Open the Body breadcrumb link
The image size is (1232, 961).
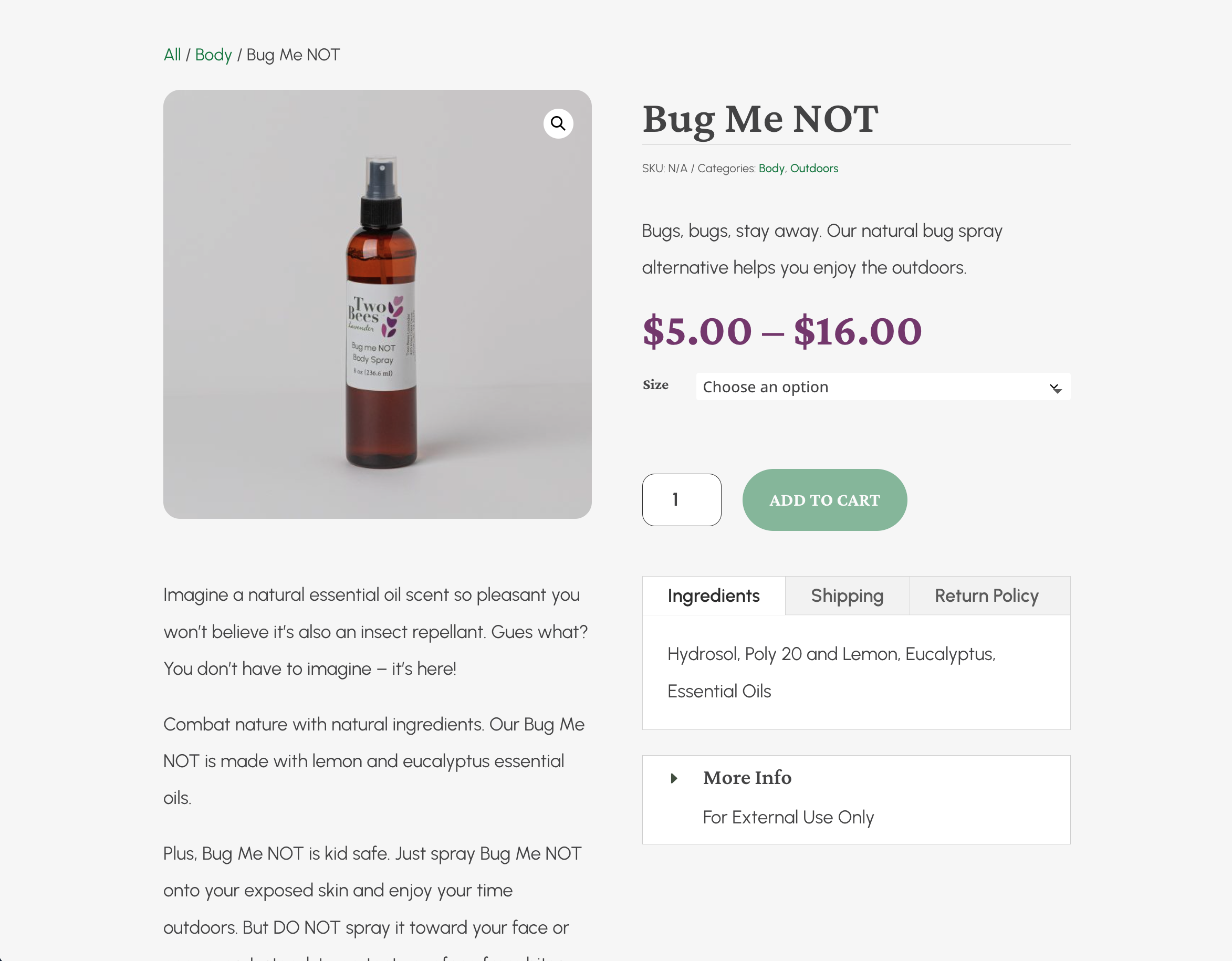point(213,55)
